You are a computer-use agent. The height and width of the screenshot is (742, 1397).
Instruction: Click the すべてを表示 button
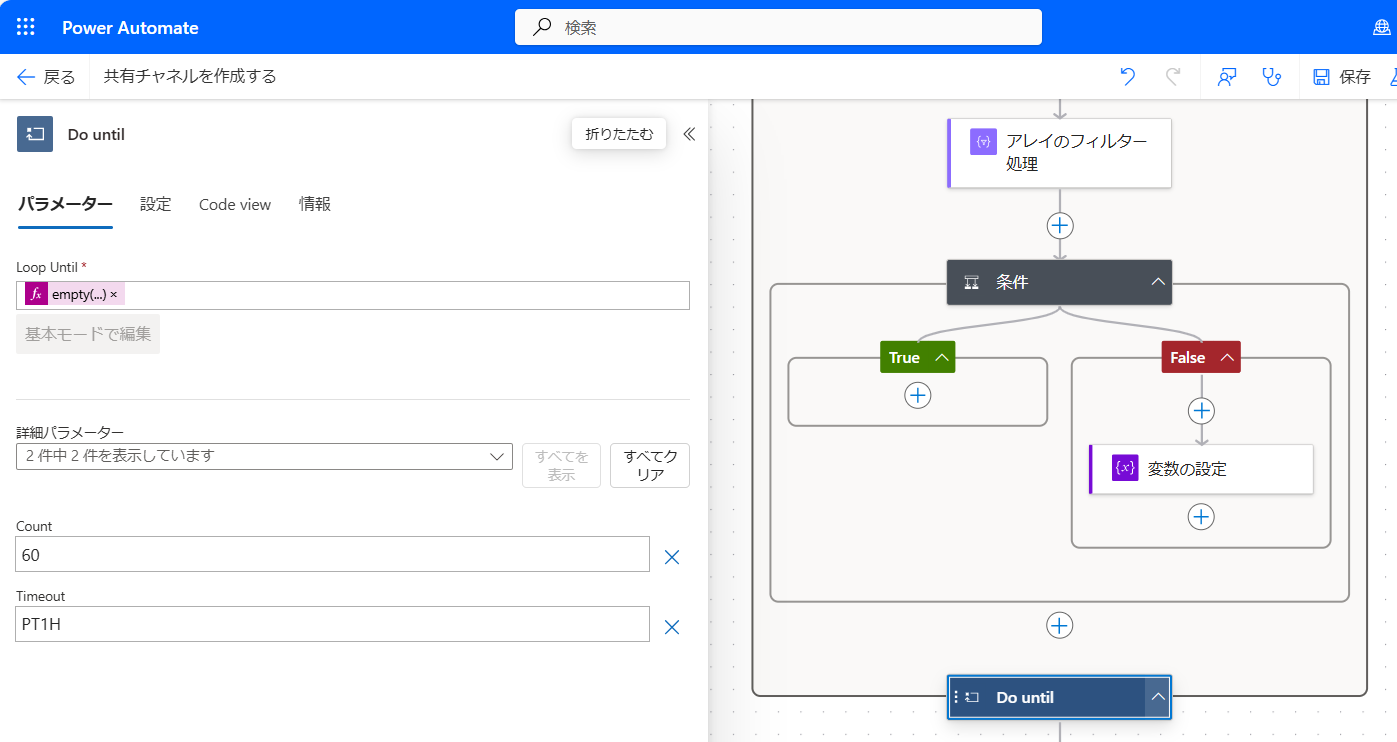[562, 465]
